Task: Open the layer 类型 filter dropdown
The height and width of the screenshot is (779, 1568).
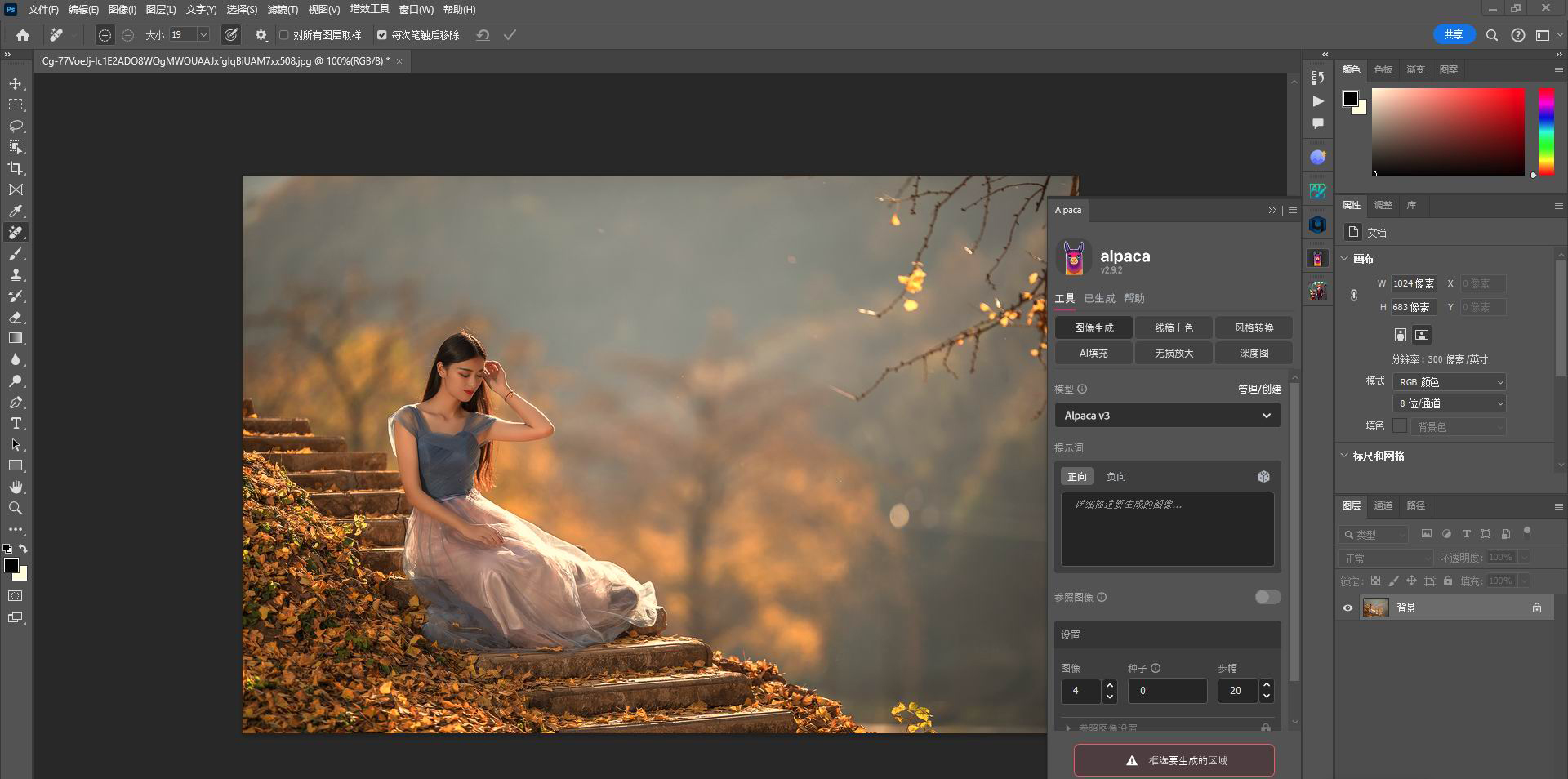Action: click(1374, 534)
